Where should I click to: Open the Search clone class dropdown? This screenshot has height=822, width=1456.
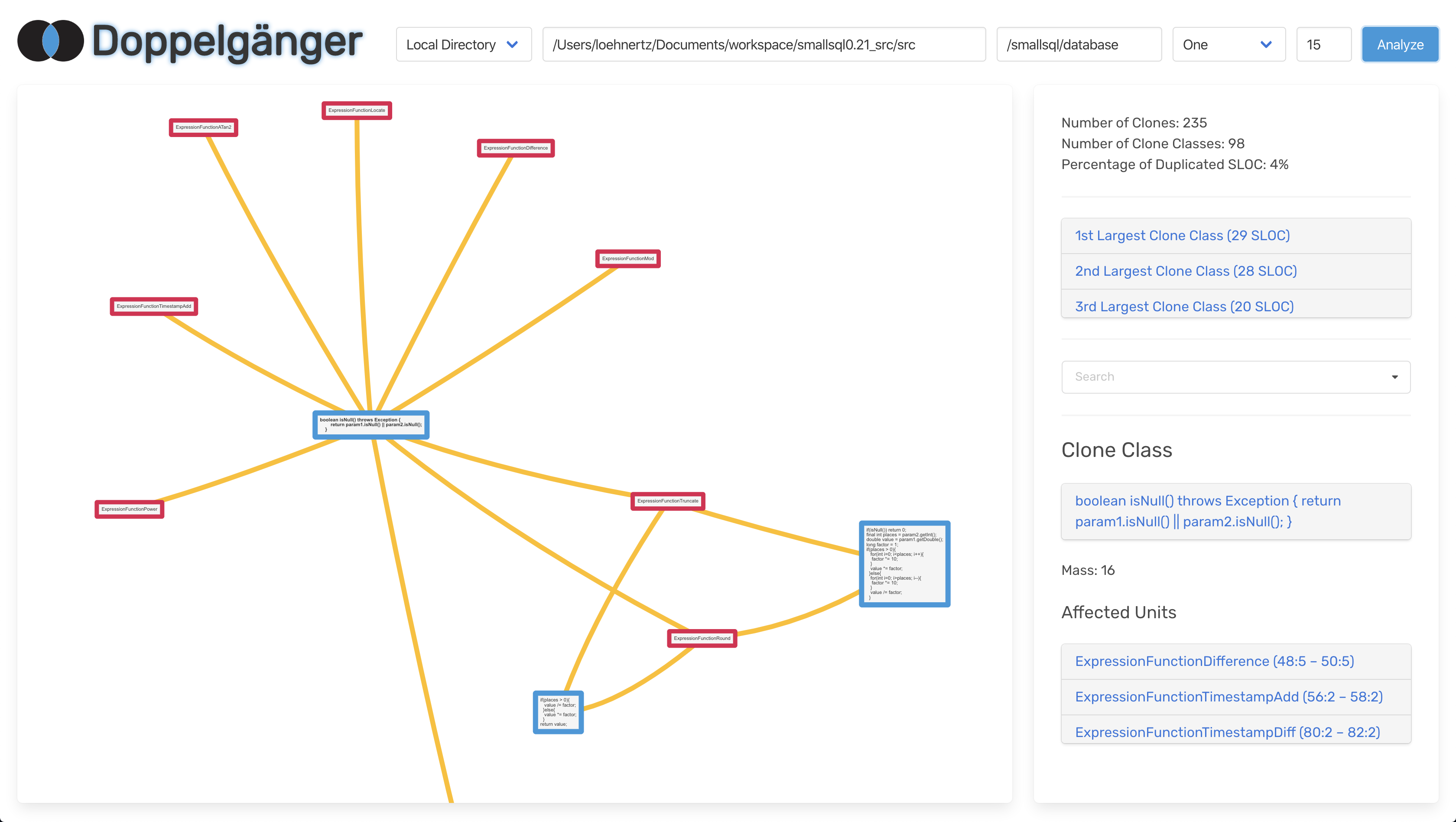pos(1235,376)
